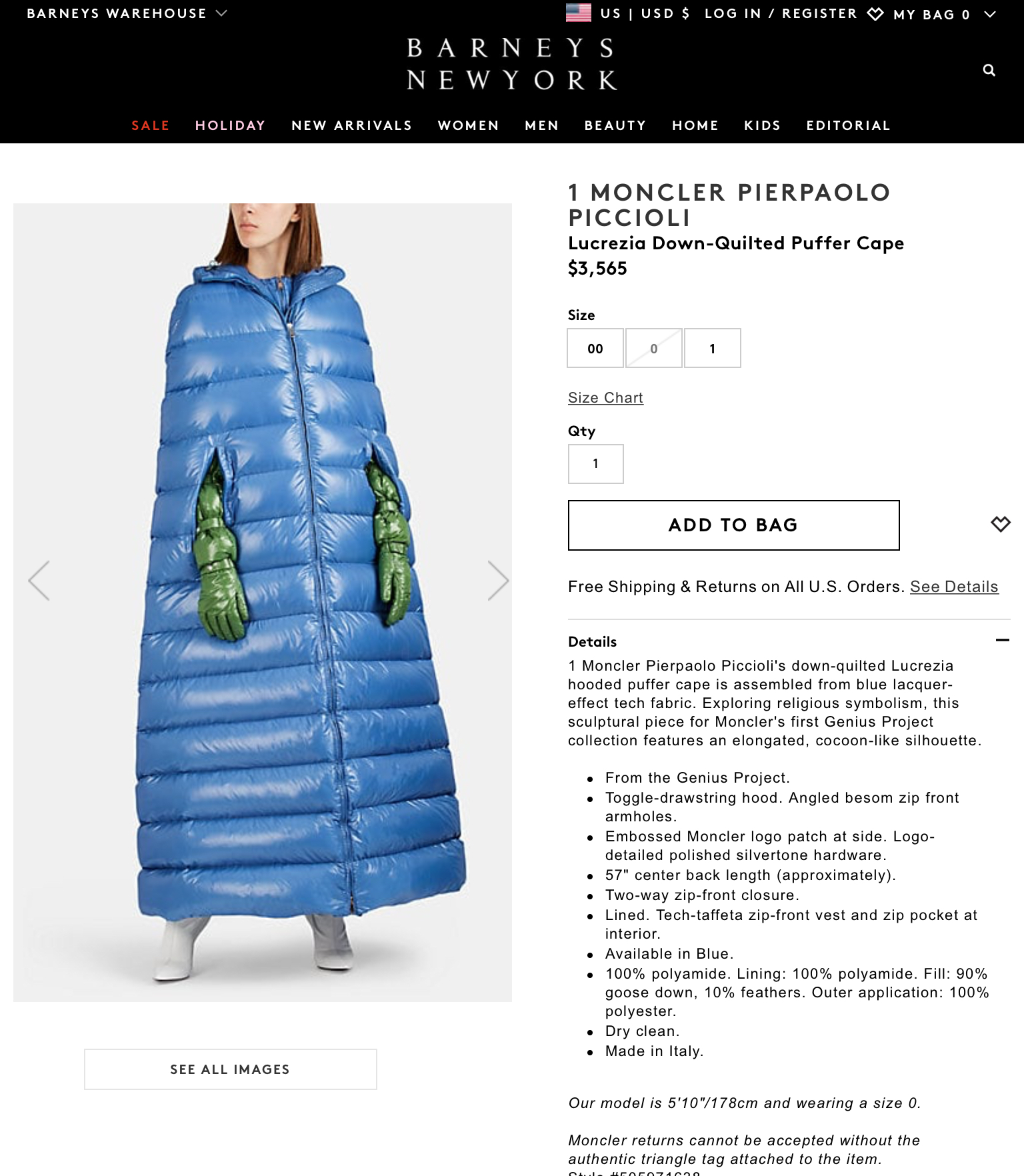Open the US | USD $ currency selector
The width and height of the screenshot is (1024, 1176).
click(645, 13)
